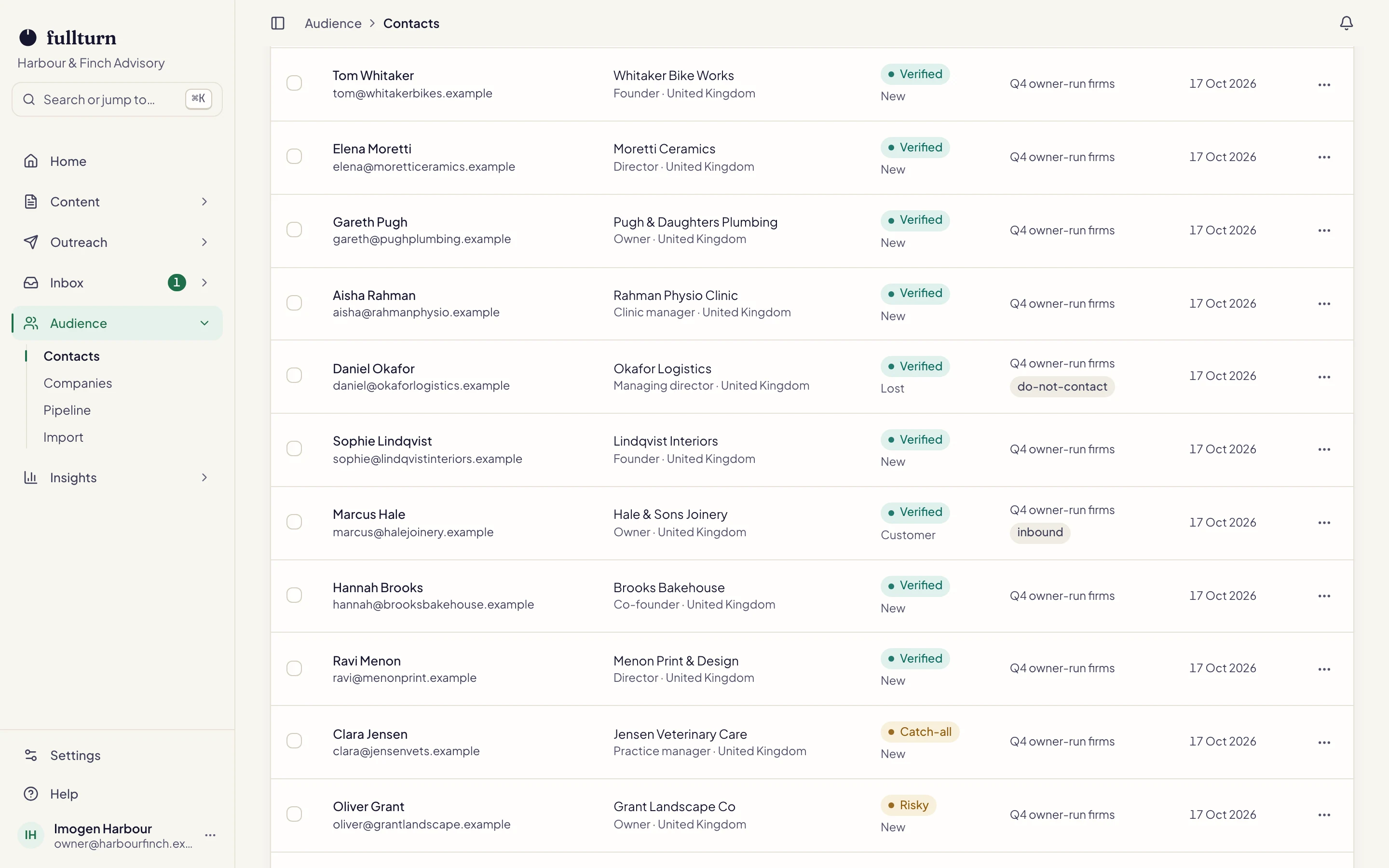Click the fullturn logo icon
This screenshot has height=868, width=1389.
pyautogui.click(x=27, y=38)
